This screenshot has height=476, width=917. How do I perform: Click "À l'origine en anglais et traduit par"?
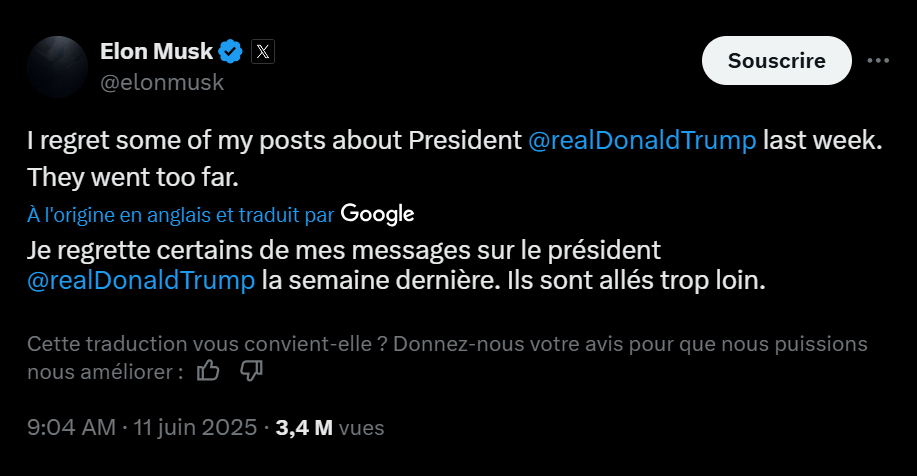pos(180,214)
